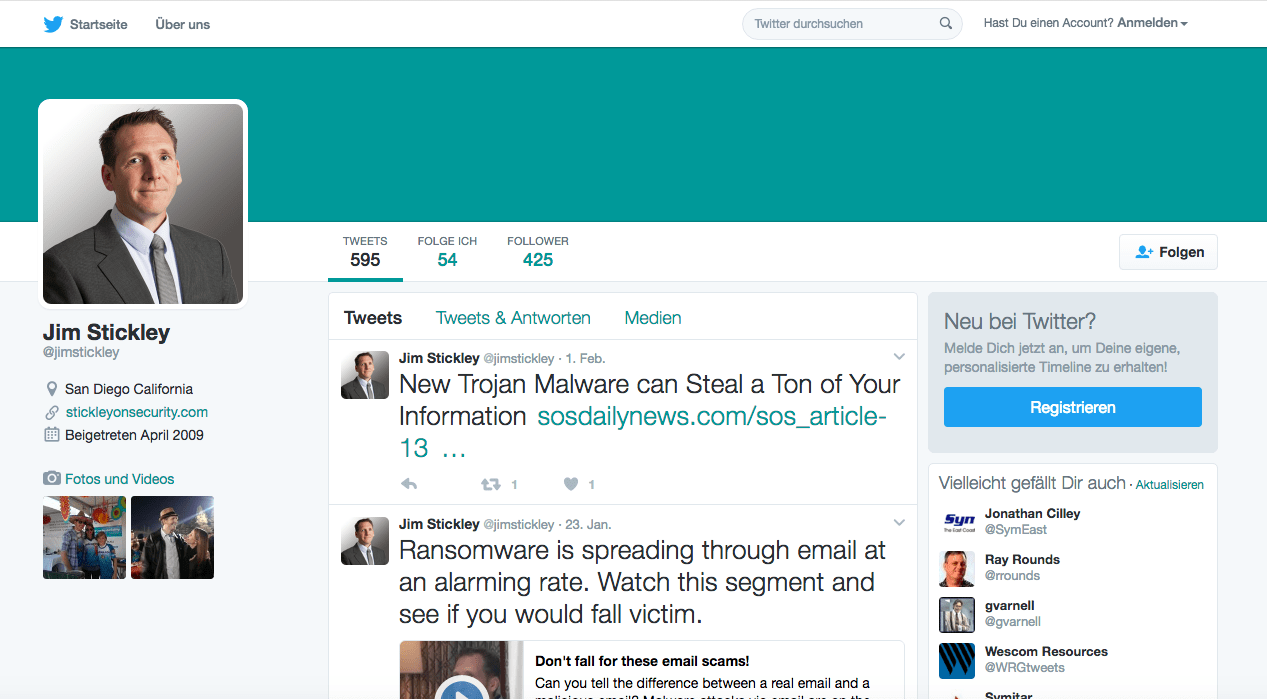Image resolution: width=1267 pixels, height=699 pixels.
Task: Open the Trojan Malware tweet options chevron
Action: coord(899,357)
